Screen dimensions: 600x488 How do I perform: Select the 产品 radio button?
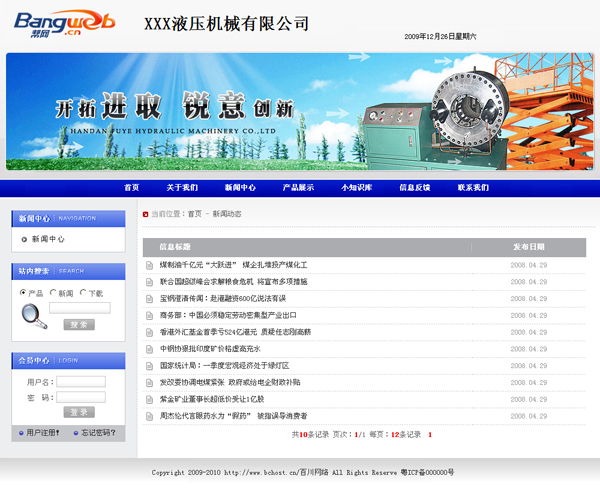pyautogui.click(x=23, y=293)
